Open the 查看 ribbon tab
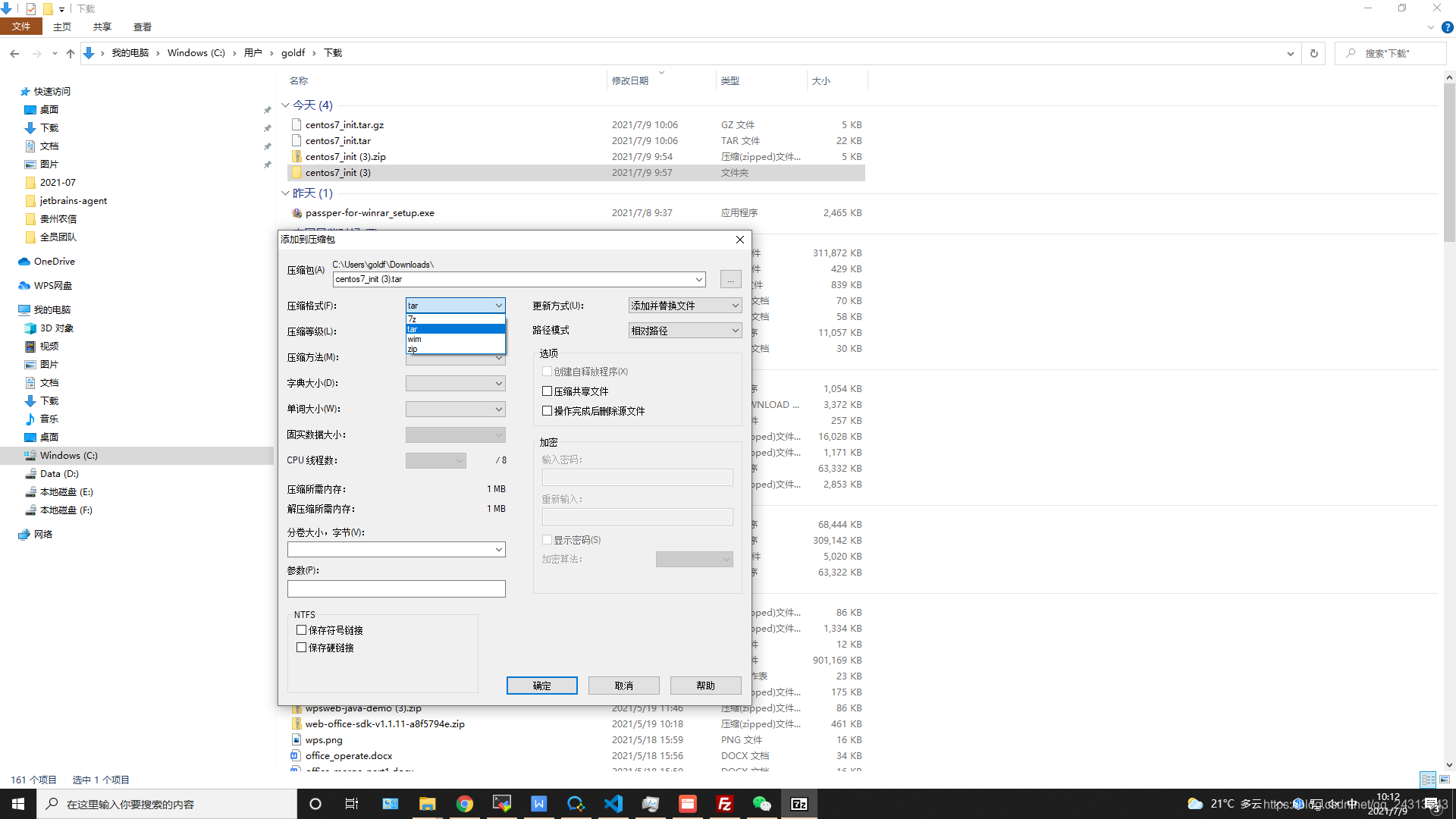The image size is (1456, 819). [142, 27]
